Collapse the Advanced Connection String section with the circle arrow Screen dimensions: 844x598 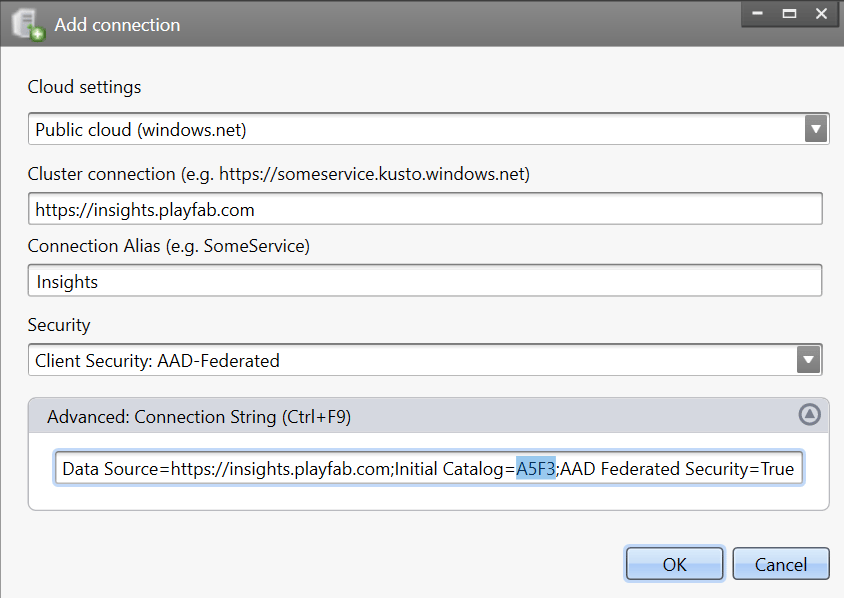[x=809, y=415]
